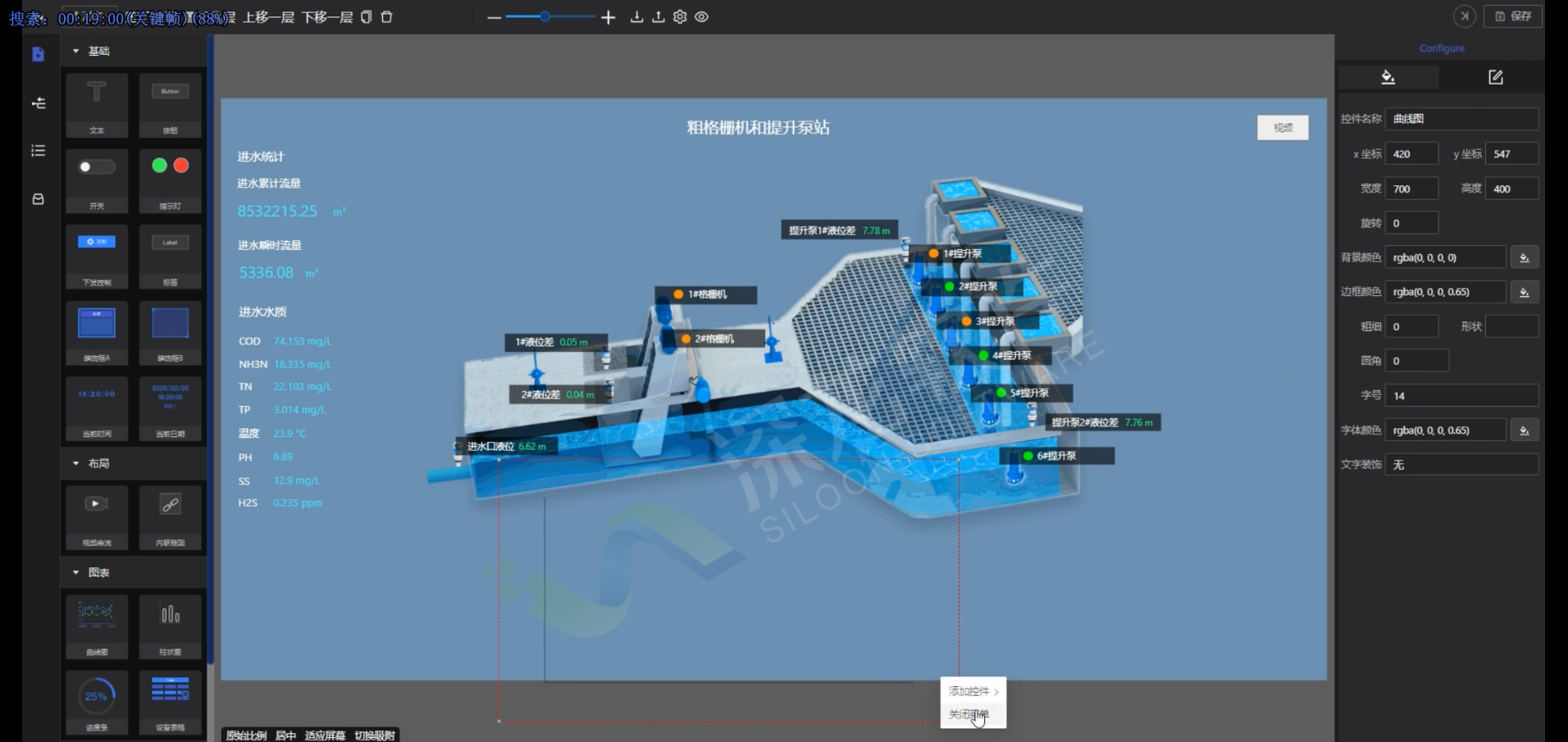Click the trash delete icon in top toolbar
Image resolution: width=1568 pixels, height=742 pixels.
(x=387, y=16)
